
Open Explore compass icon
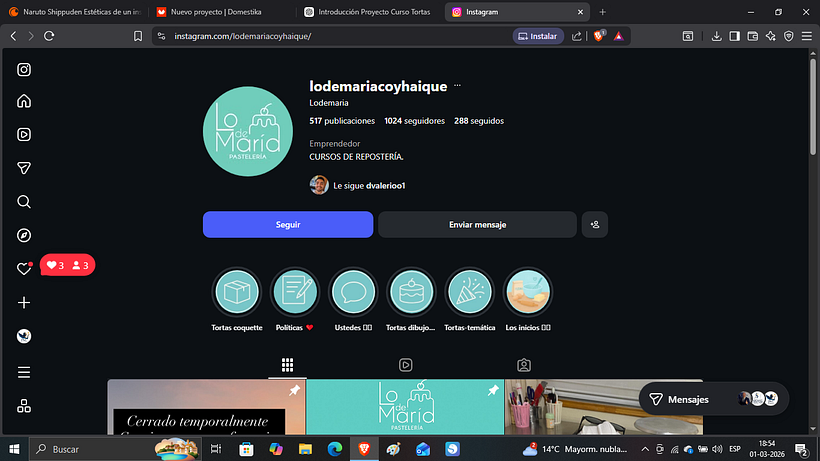tap(24, 235)
